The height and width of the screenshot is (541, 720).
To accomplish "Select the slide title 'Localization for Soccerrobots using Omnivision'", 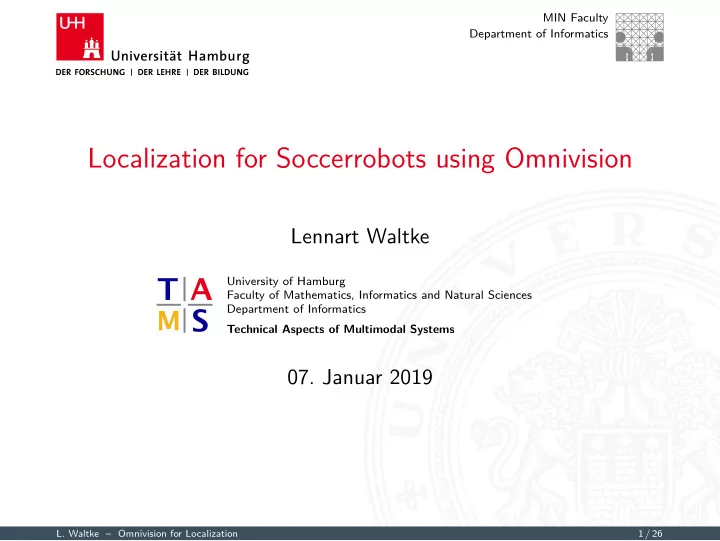I will point(360,159).
